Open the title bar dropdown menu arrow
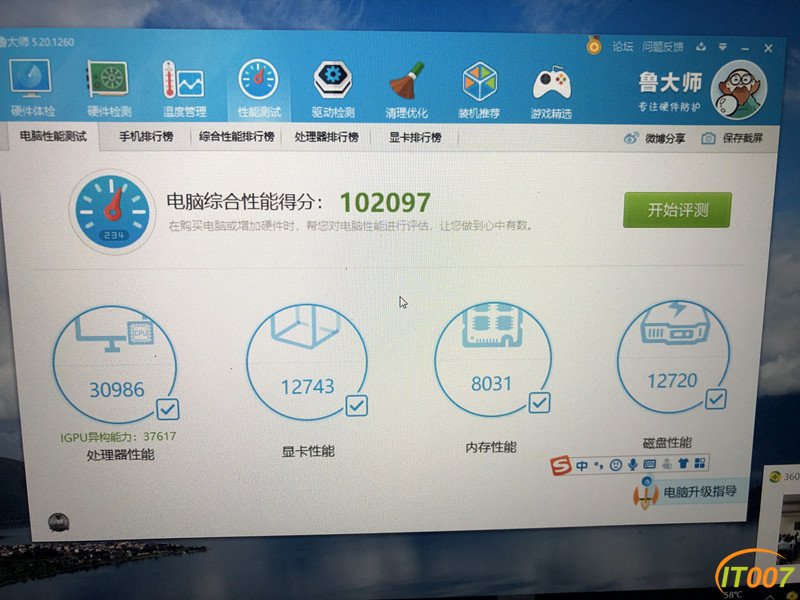The image size is (800, 600). point(722,47)
